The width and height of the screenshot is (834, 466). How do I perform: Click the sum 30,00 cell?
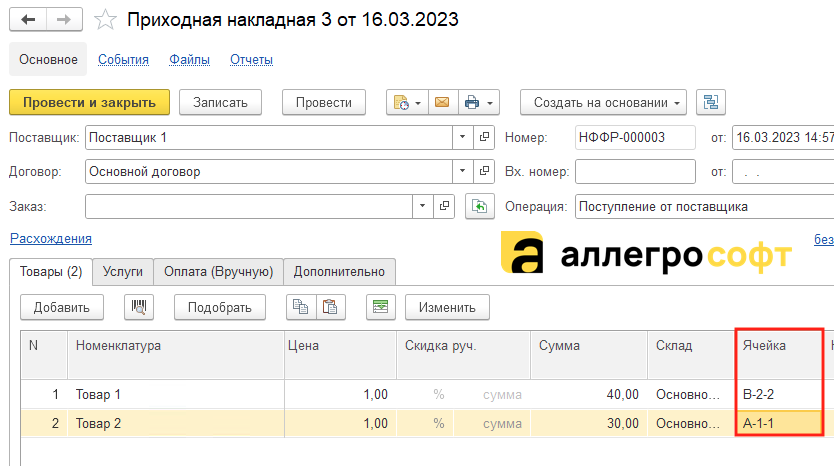click(589, 423)
